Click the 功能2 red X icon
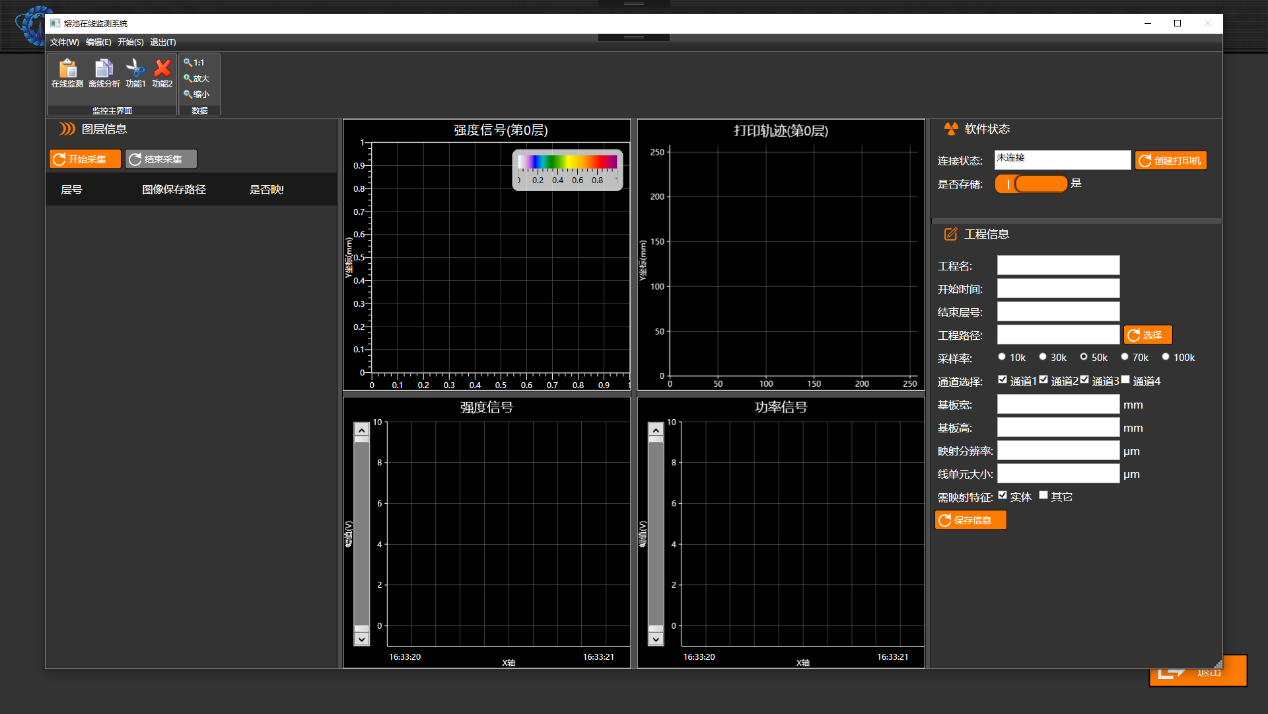This screenshot has width=1268, height=714. tap(162, 73)
